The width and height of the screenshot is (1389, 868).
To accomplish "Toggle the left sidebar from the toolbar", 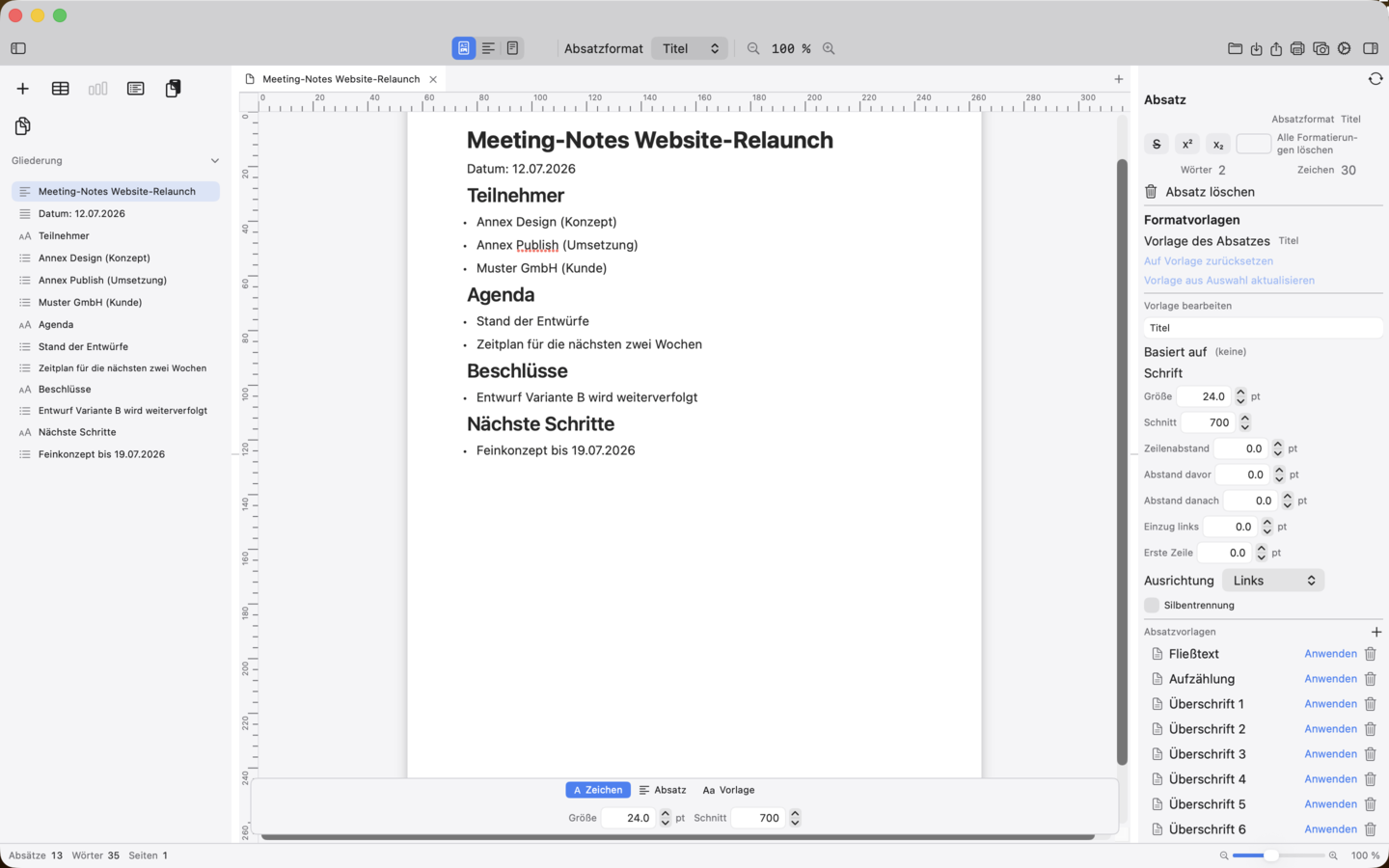I will point(18,48).
